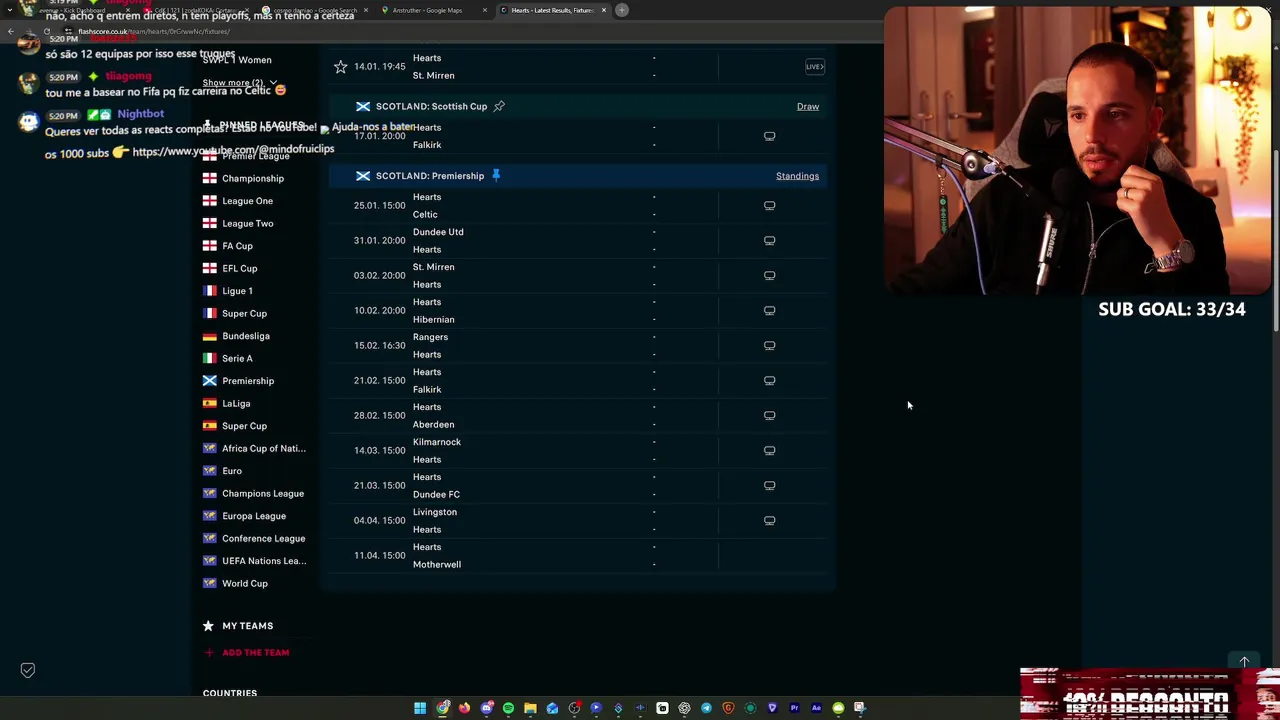Viewport: 1280px width, 720px height.
Task: Open Champions League pinned league
Action: point(263,494)
